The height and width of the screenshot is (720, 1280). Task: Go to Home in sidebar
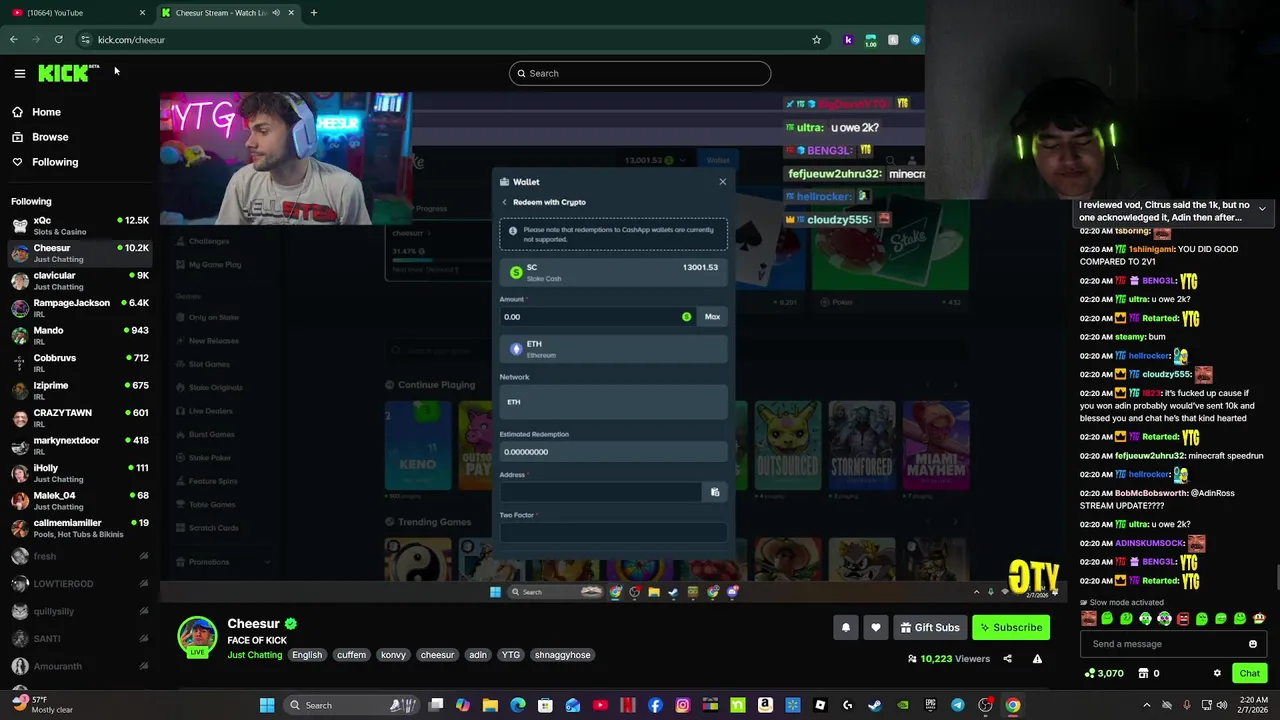click(x=46, y=112)
